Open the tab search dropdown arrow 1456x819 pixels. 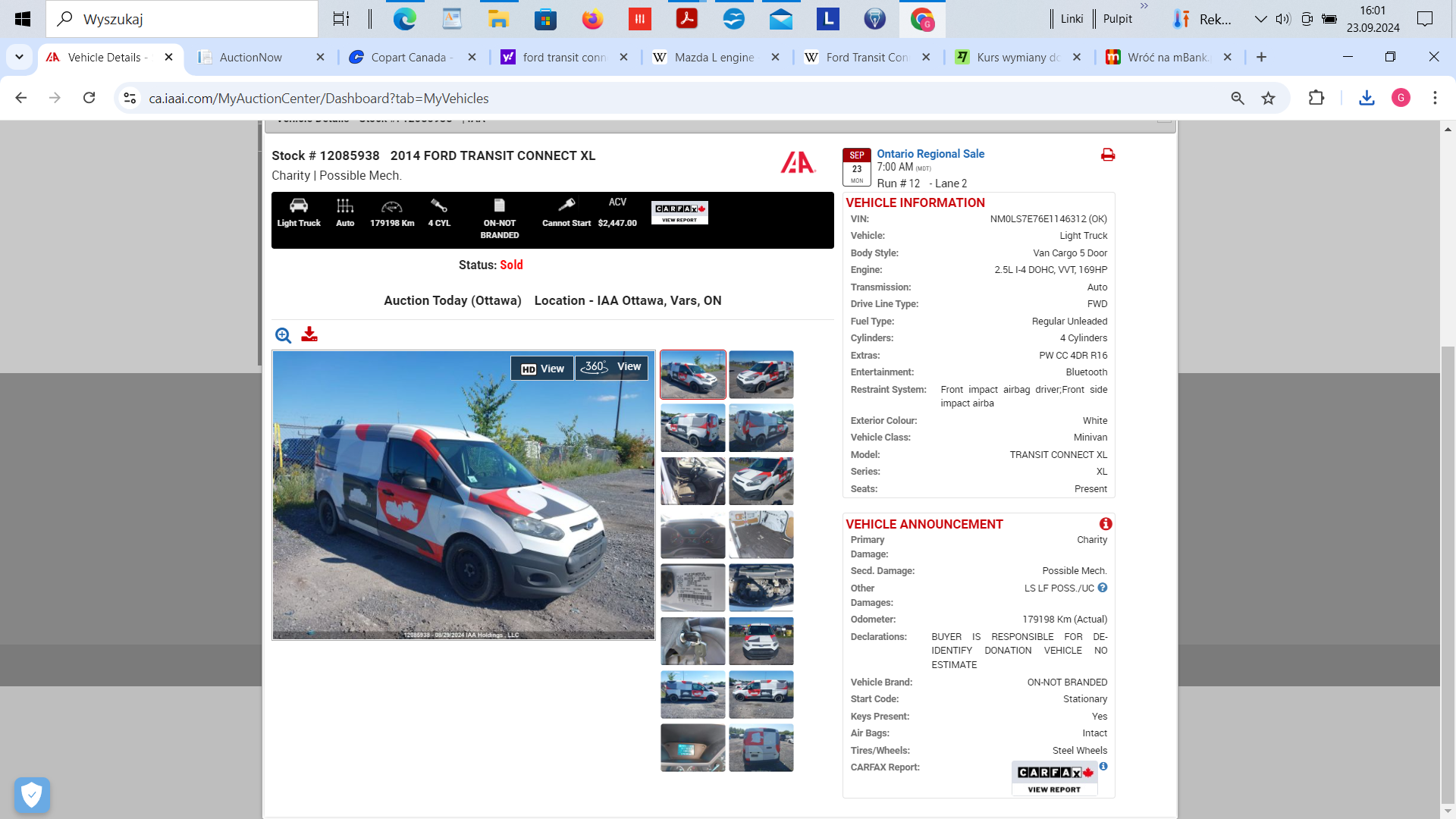coord(19,57)
